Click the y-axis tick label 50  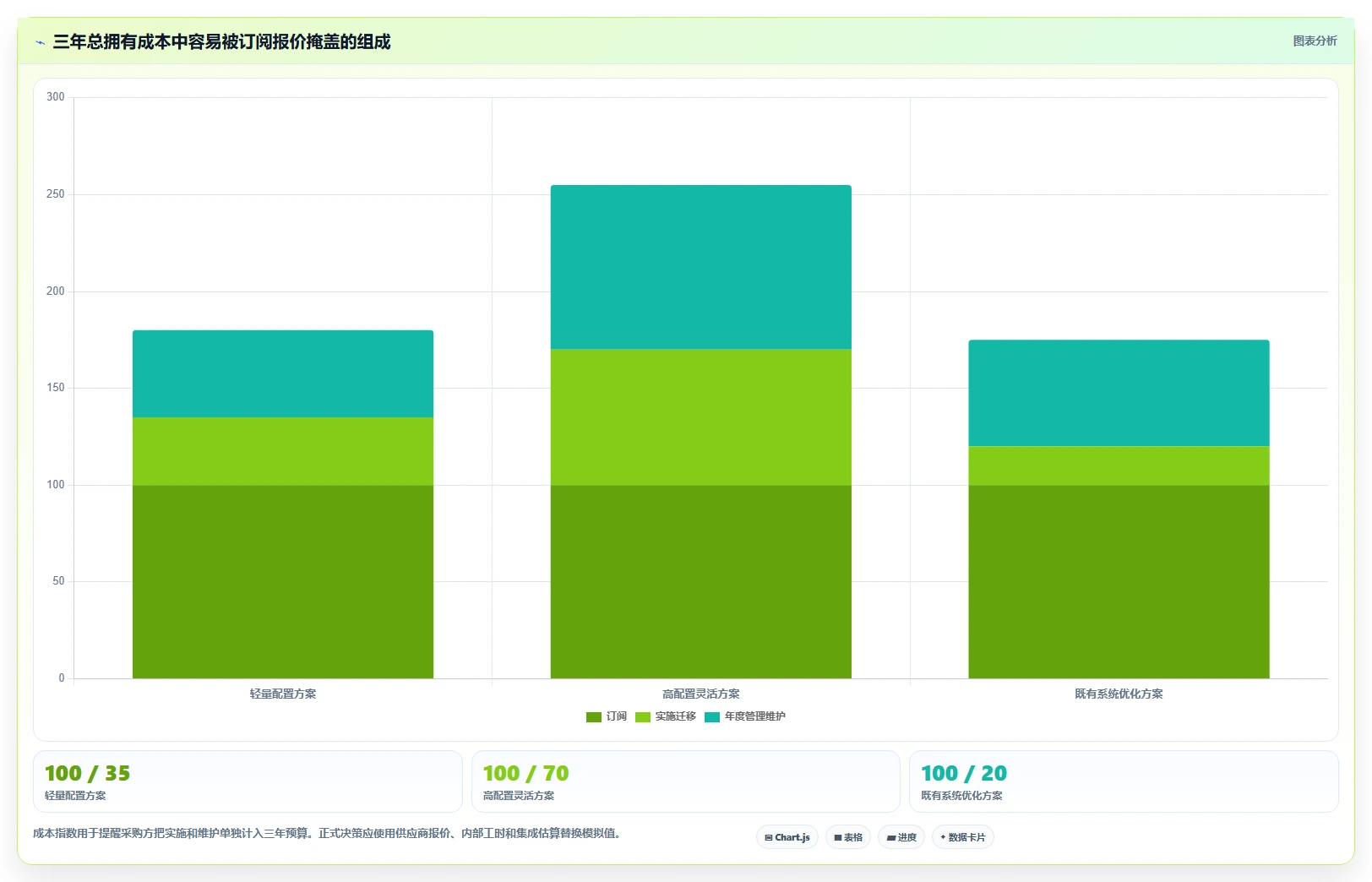tap(58, 581)
